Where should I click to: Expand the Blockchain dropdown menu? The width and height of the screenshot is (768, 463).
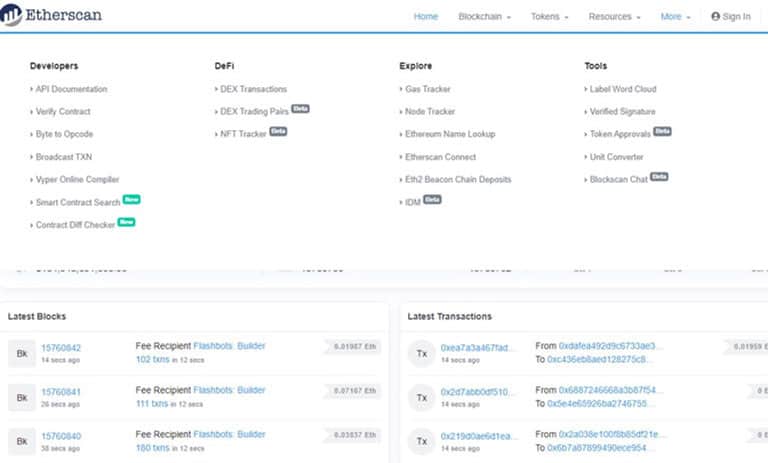pos(484,16)
